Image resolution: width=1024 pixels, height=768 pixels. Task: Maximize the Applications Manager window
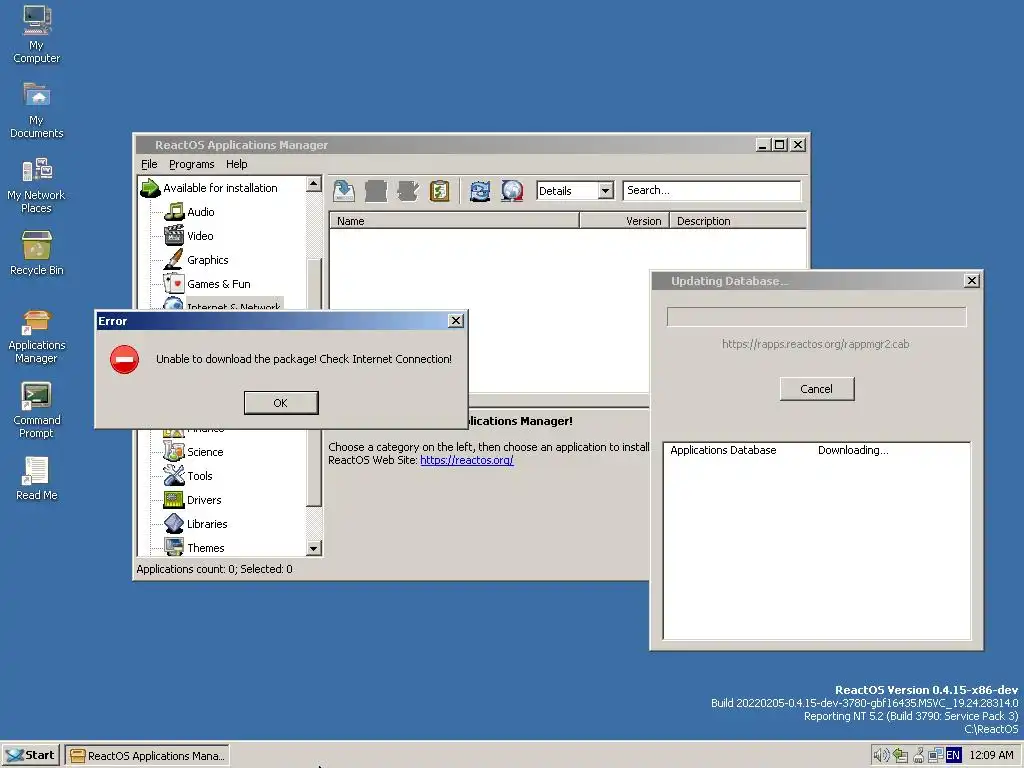click(780, 145)
